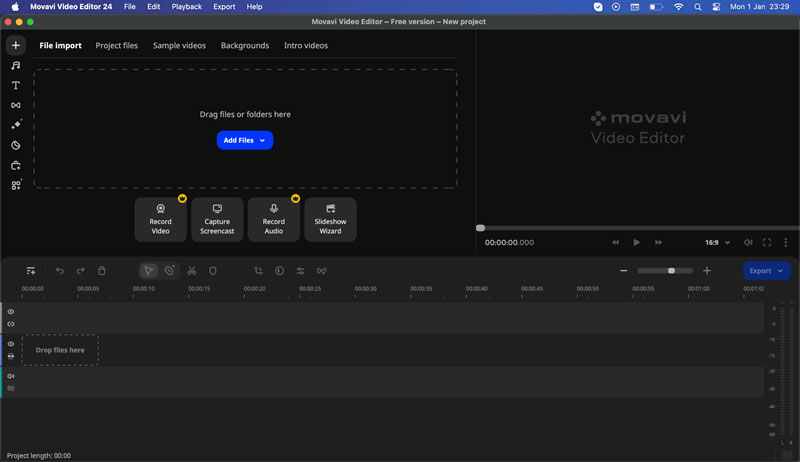This screenshot has height=462, width=800.
Task: Open macOS Spotlight search icon
Action: coord(697,7)
